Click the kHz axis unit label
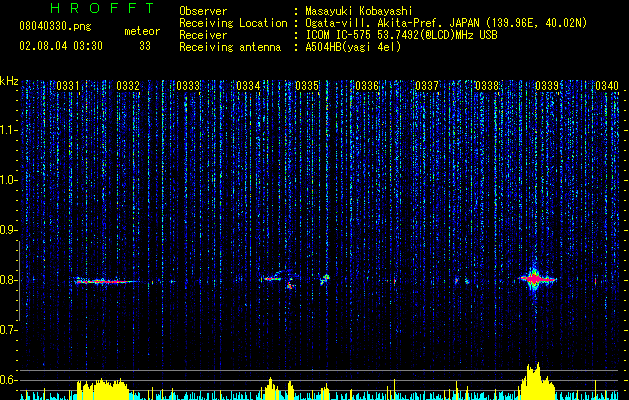The width and height of the screenshot is (629, 400). point(9,81)
